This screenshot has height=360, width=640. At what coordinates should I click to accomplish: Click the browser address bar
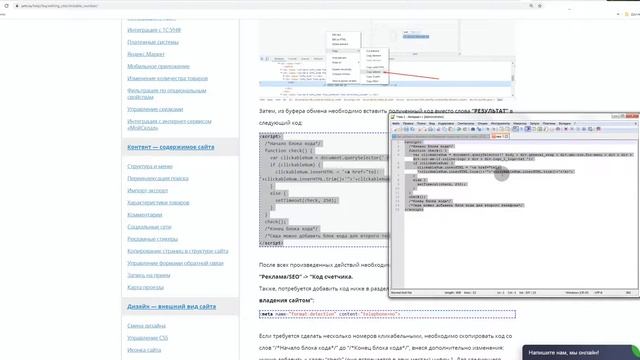tap(269, 6)
